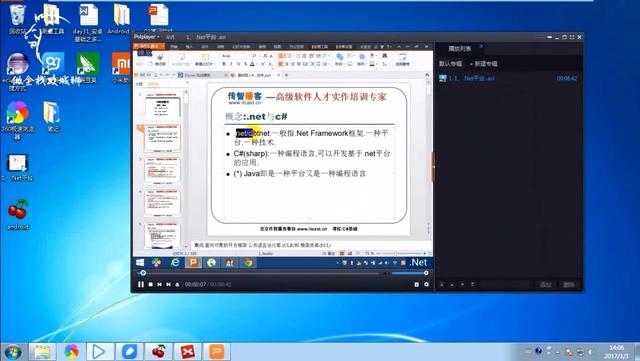The height and width of the screenshot is (361, 640).
Task: Pause the video in PotPlayer
Action: pyautogui.click(x=141, y=284)
